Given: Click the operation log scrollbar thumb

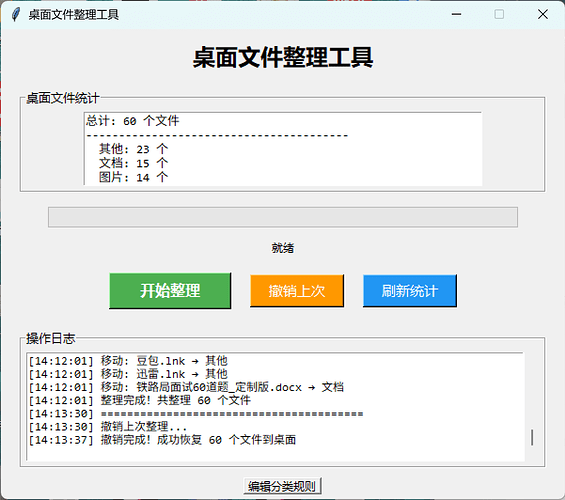Looking at the screenshot, I should coord(532,437).
